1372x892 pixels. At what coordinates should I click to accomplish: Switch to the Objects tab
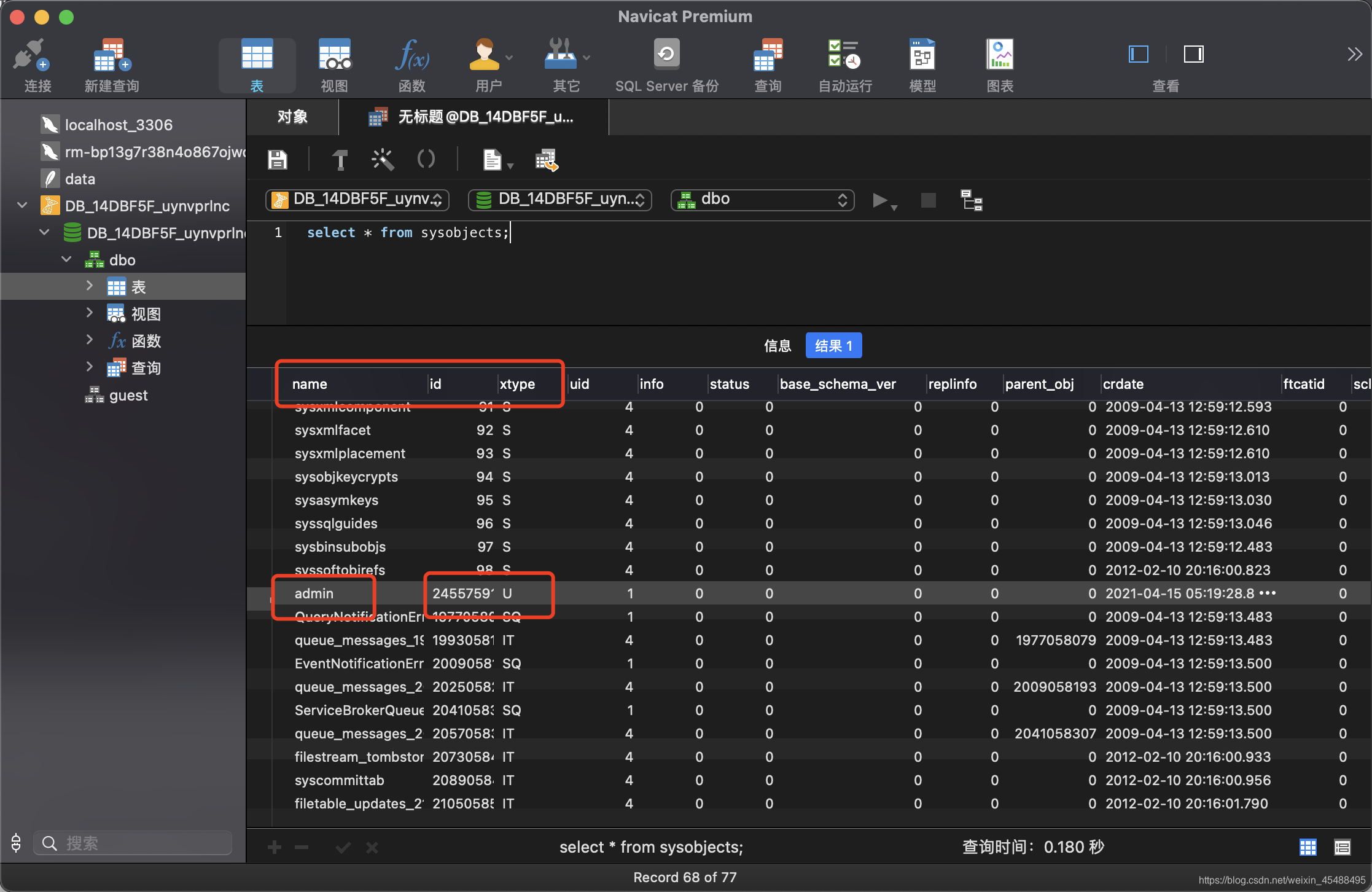click(x=292, y=117)
